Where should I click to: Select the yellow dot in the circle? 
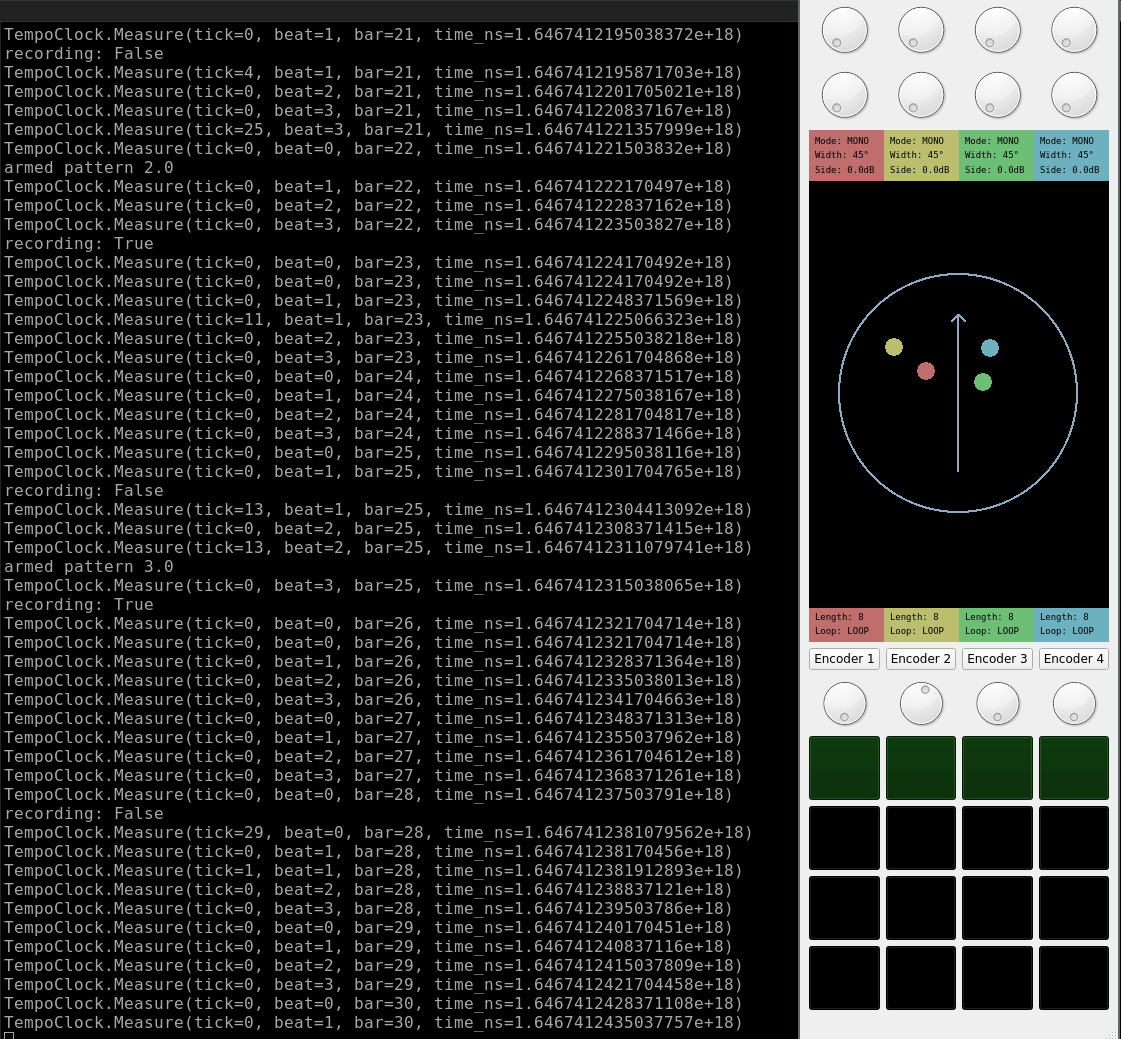pyautogui.click(x=894, y=347)
